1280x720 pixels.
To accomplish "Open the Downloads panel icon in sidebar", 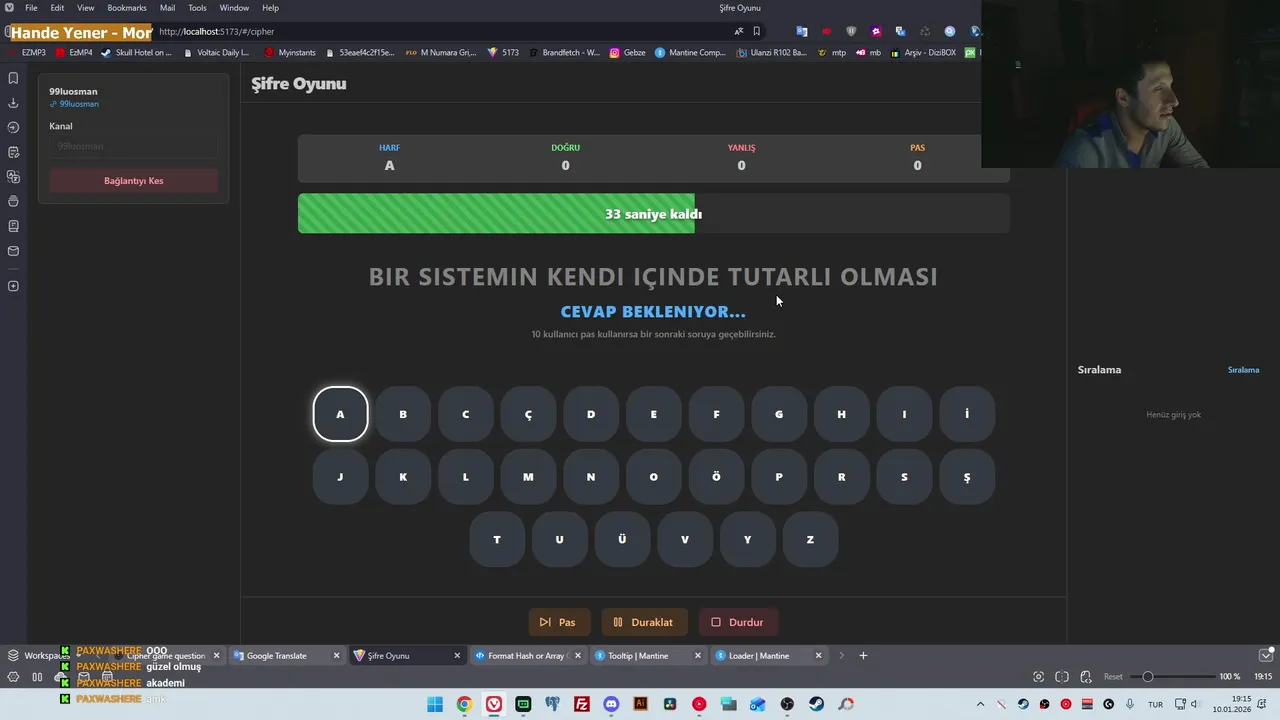I will [x=13, y=103].
